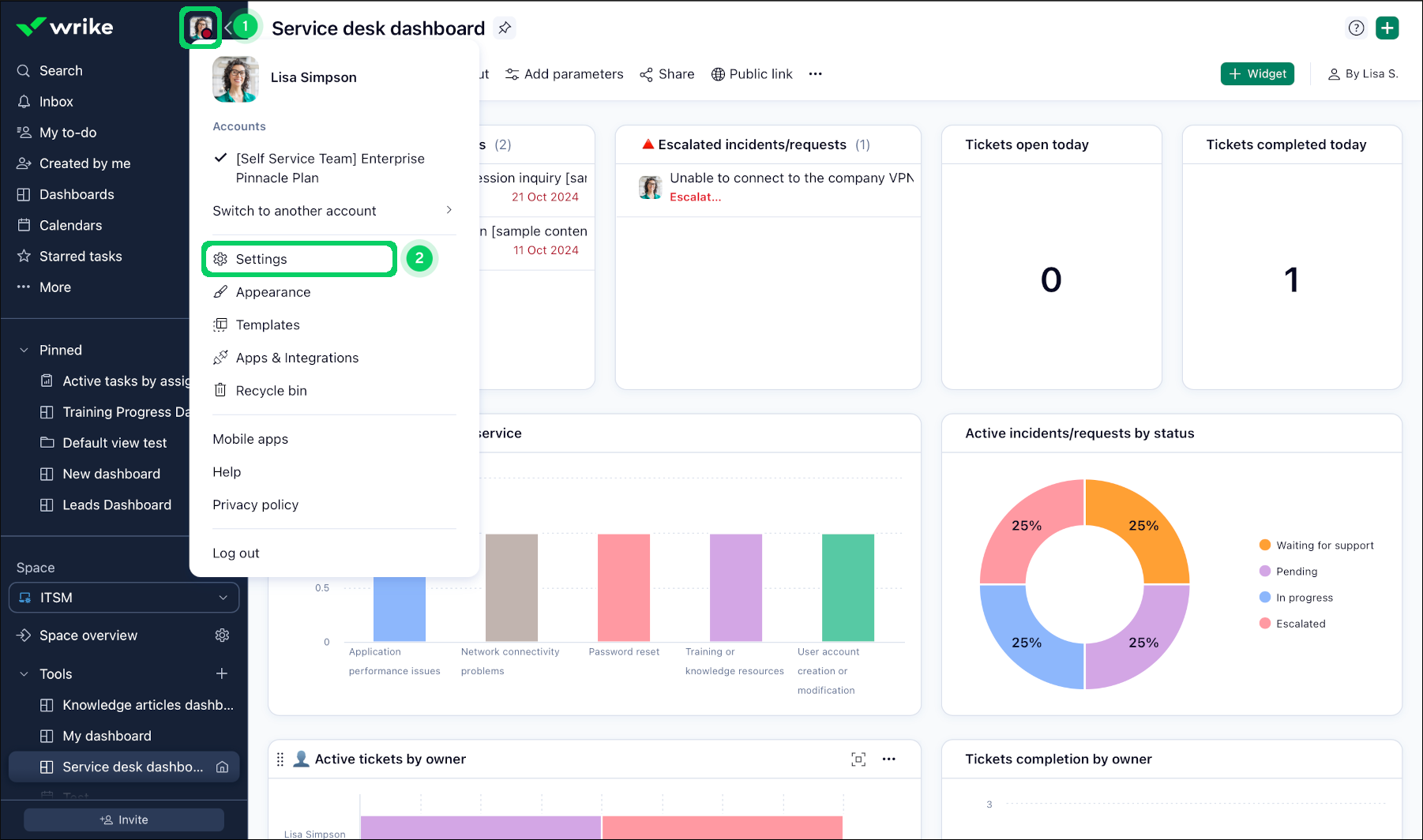Click the Invite button
The image size is (1423, 840).
click(124, 819)
